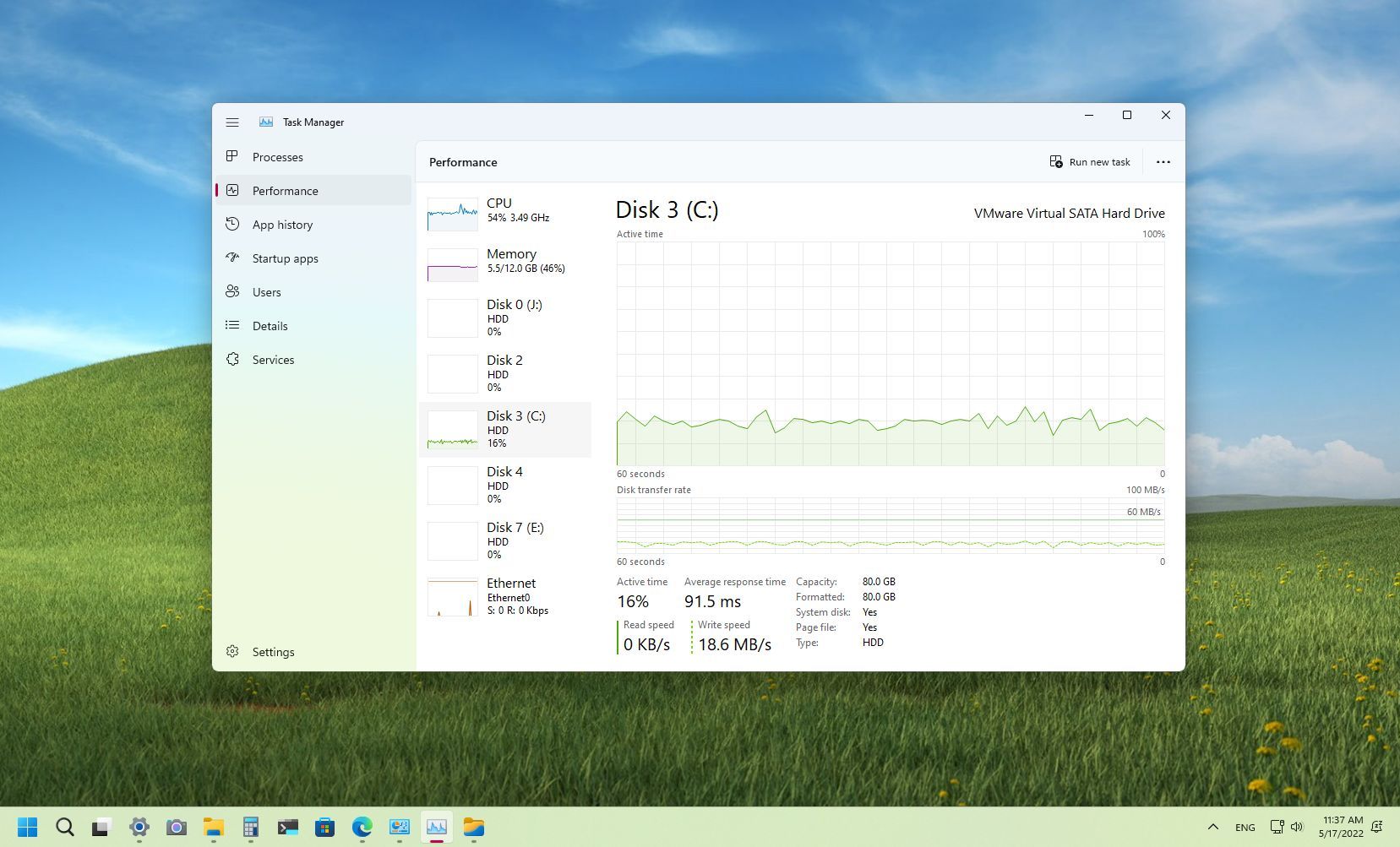Image resolution: width=1400 pixels, height=847 pixels.
Task: Open the more options ellipsis menu
Action: pyautogui.click(x=1163, y=161)
